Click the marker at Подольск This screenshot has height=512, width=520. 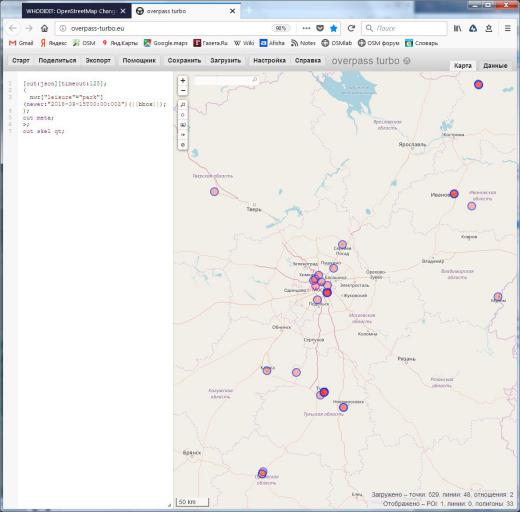[317, 300]
